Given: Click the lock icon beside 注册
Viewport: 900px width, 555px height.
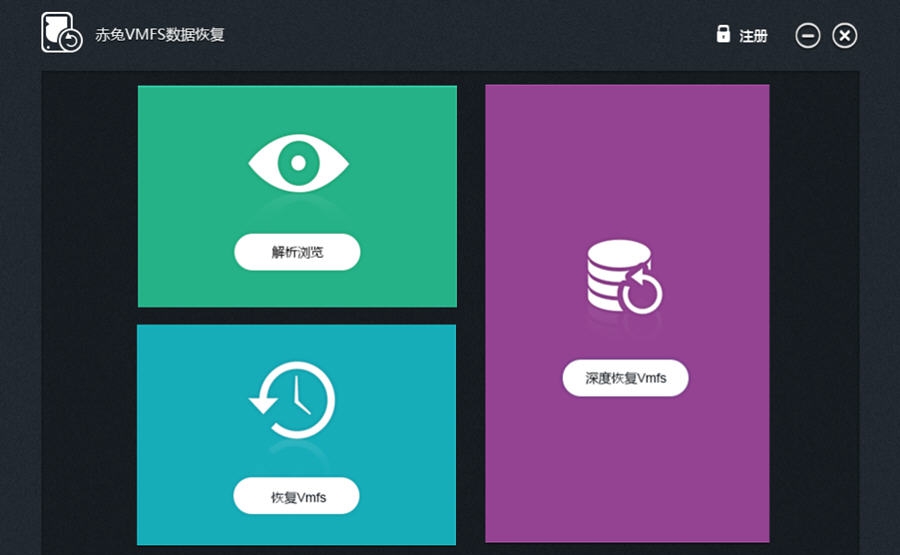Looking at the screenshot, I should pyautogui.click(x=723, y=34).
